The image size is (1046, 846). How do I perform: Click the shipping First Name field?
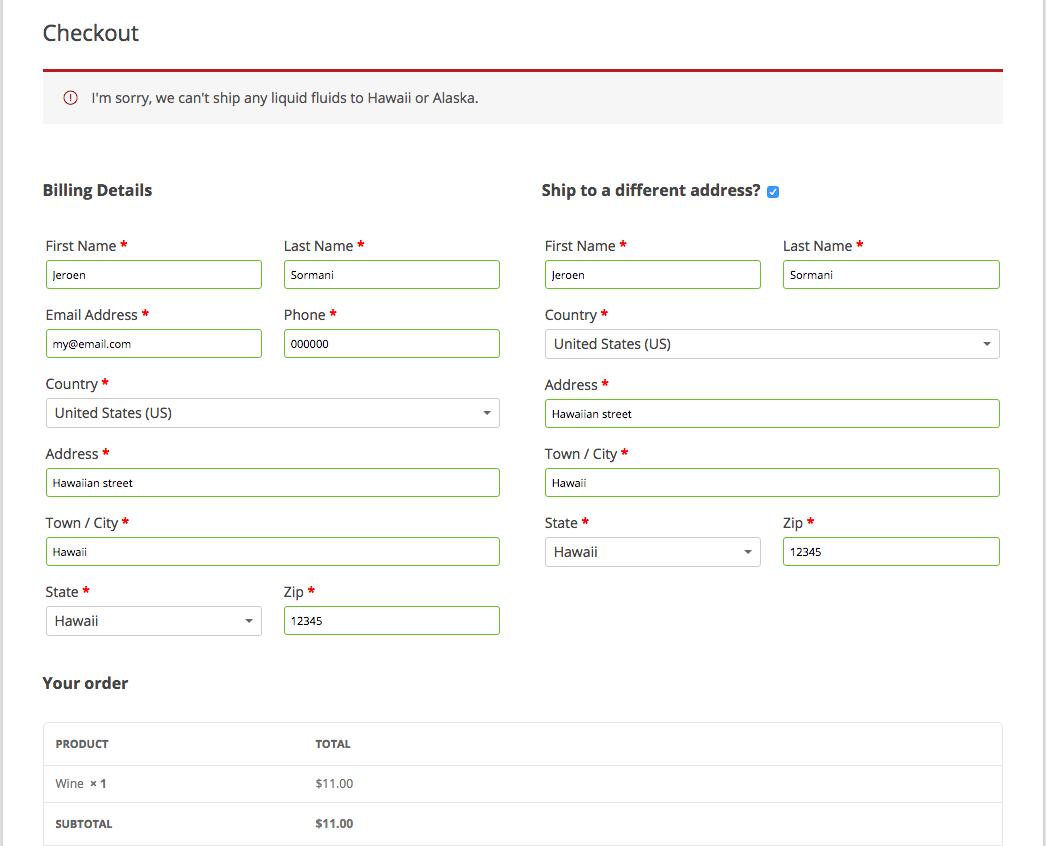click(x=652, y=274)
